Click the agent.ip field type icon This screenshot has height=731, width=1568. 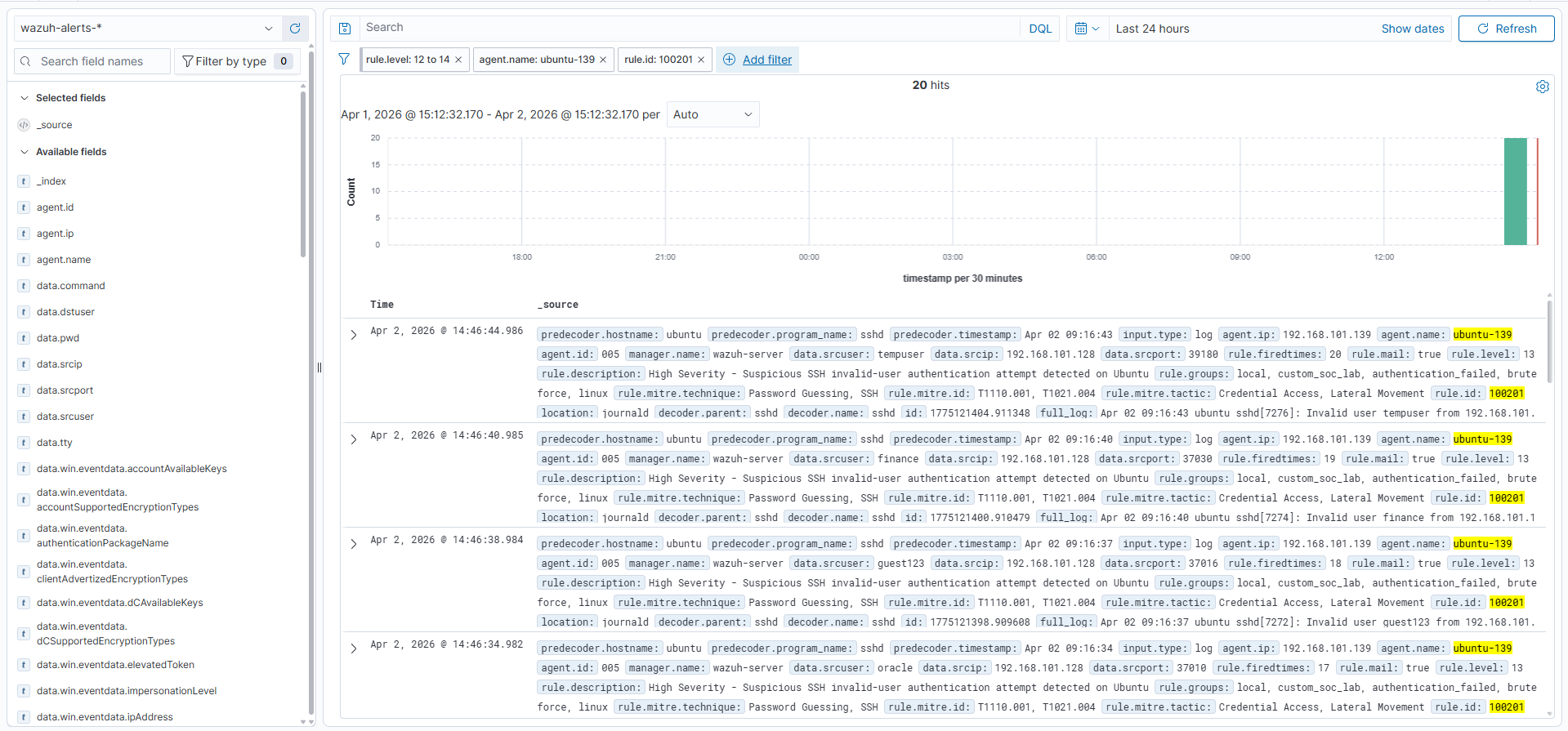[x=24, y=234]
